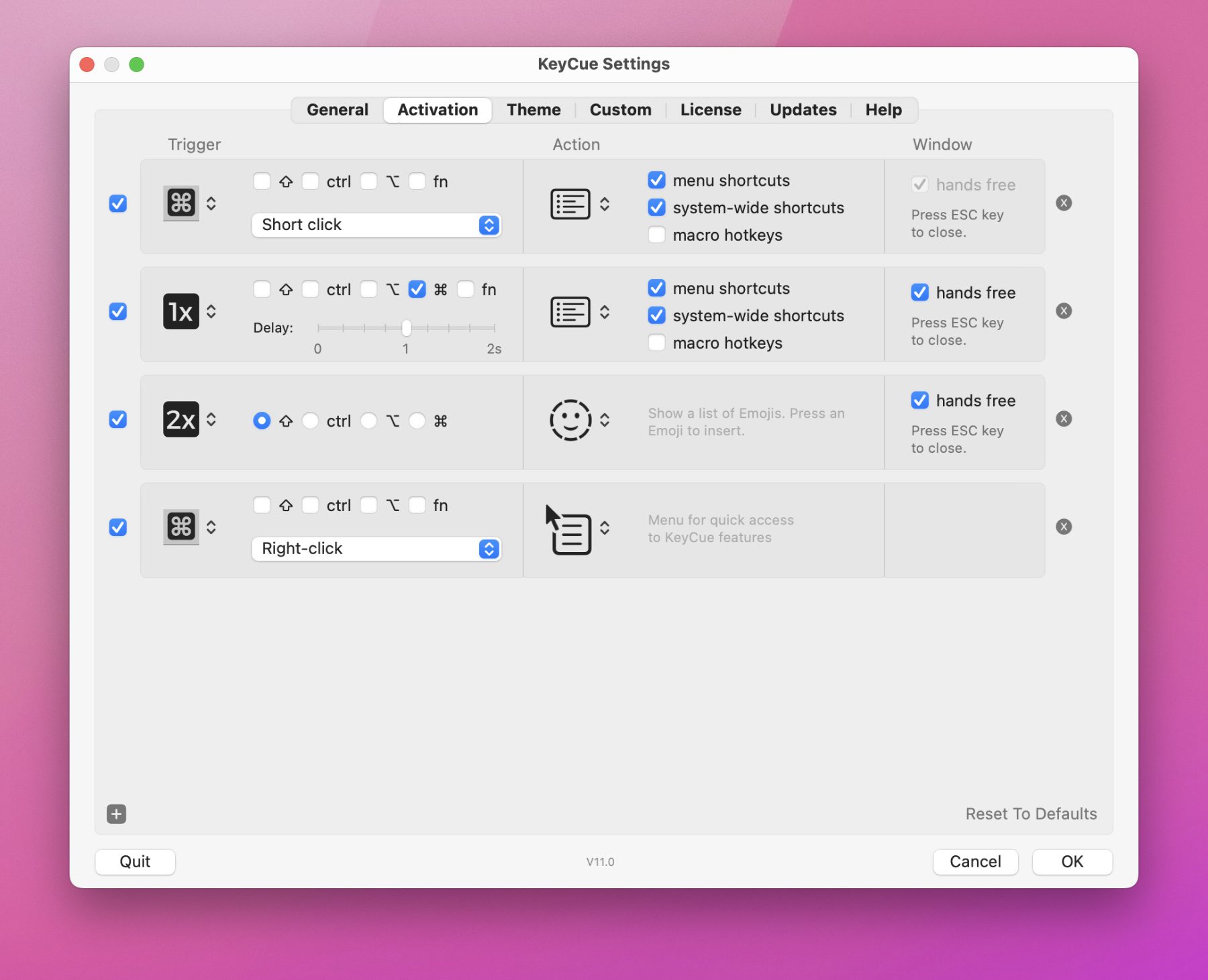1208x980 pixels.
Task: Change the action type stepper for emoji row
Action: [605, 420]
